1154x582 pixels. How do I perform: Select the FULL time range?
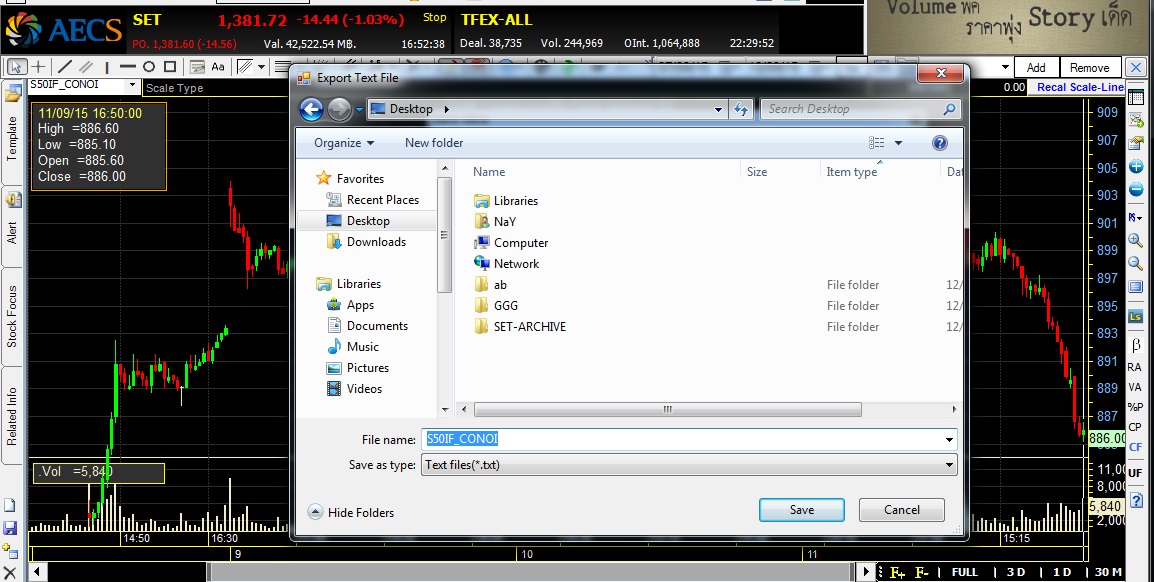coord(965,572)
